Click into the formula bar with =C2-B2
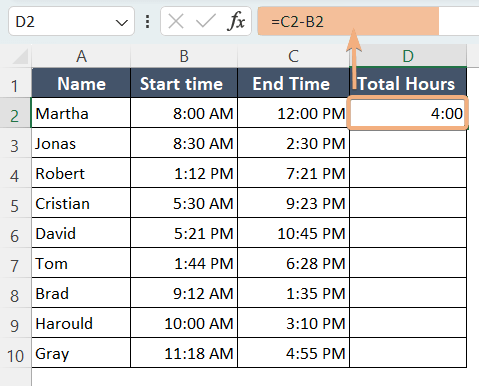This screenshot has height=386, width=479. pyautogui.click(x=368, y=21)
